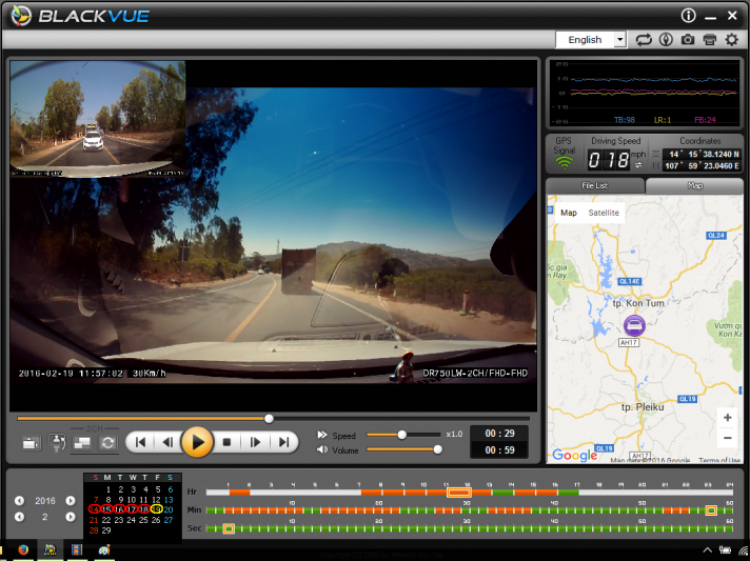Start playback with the Play button
This screenshot has height=561, width=750.
click(x=197, y=442)
